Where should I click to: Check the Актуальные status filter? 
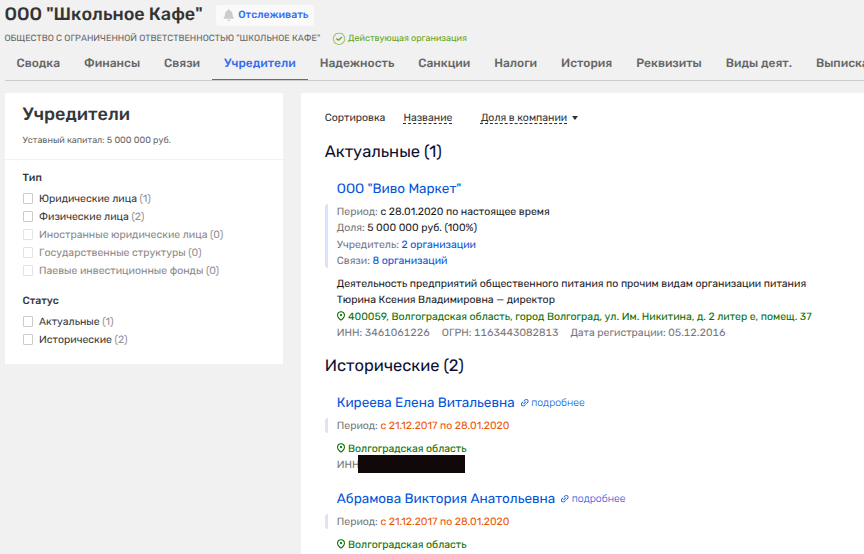pos(28,322)
